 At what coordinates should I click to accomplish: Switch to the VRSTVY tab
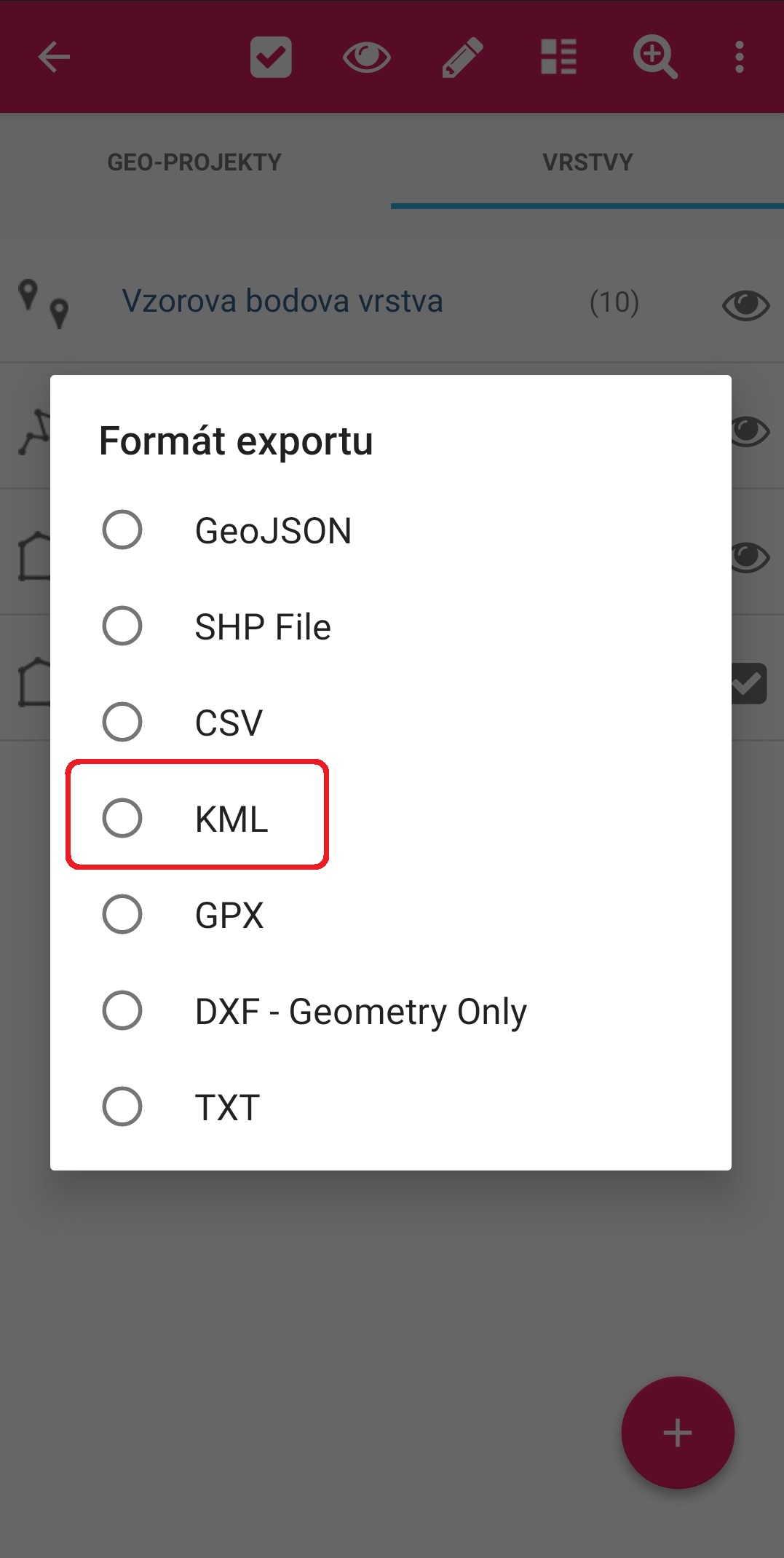pyautogui.click(x=587, y=162)
